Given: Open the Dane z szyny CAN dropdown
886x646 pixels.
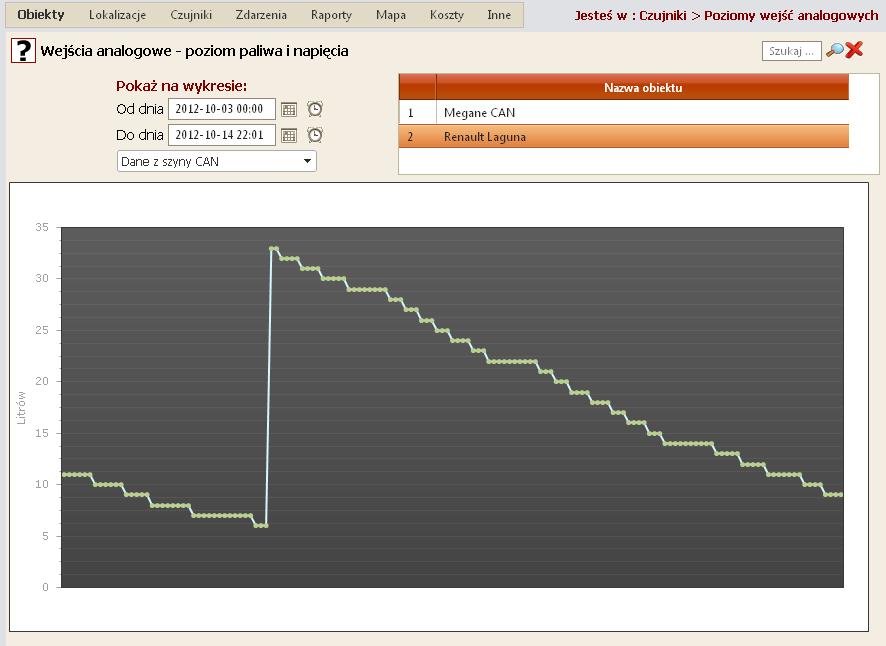Looking at the screenshot, I should tap(216, 161).
